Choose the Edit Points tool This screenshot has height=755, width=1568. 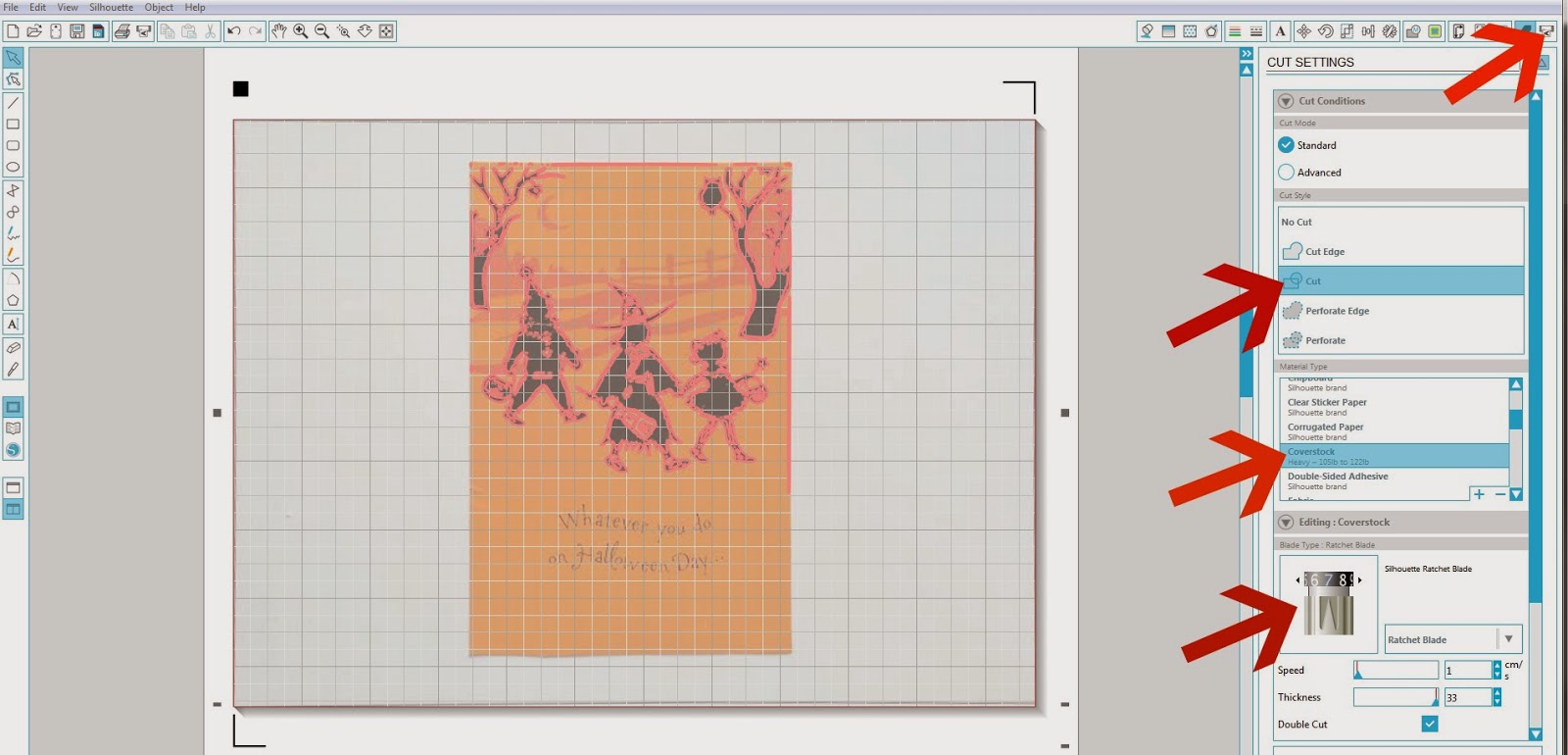(13, 79)
